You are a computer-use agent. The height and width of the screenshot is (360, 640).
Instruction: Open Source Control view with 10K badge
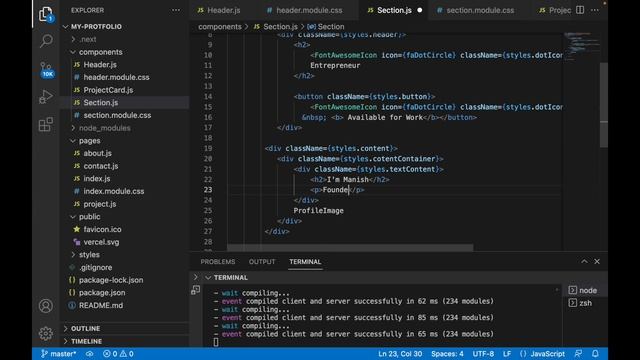click(46, 69)
